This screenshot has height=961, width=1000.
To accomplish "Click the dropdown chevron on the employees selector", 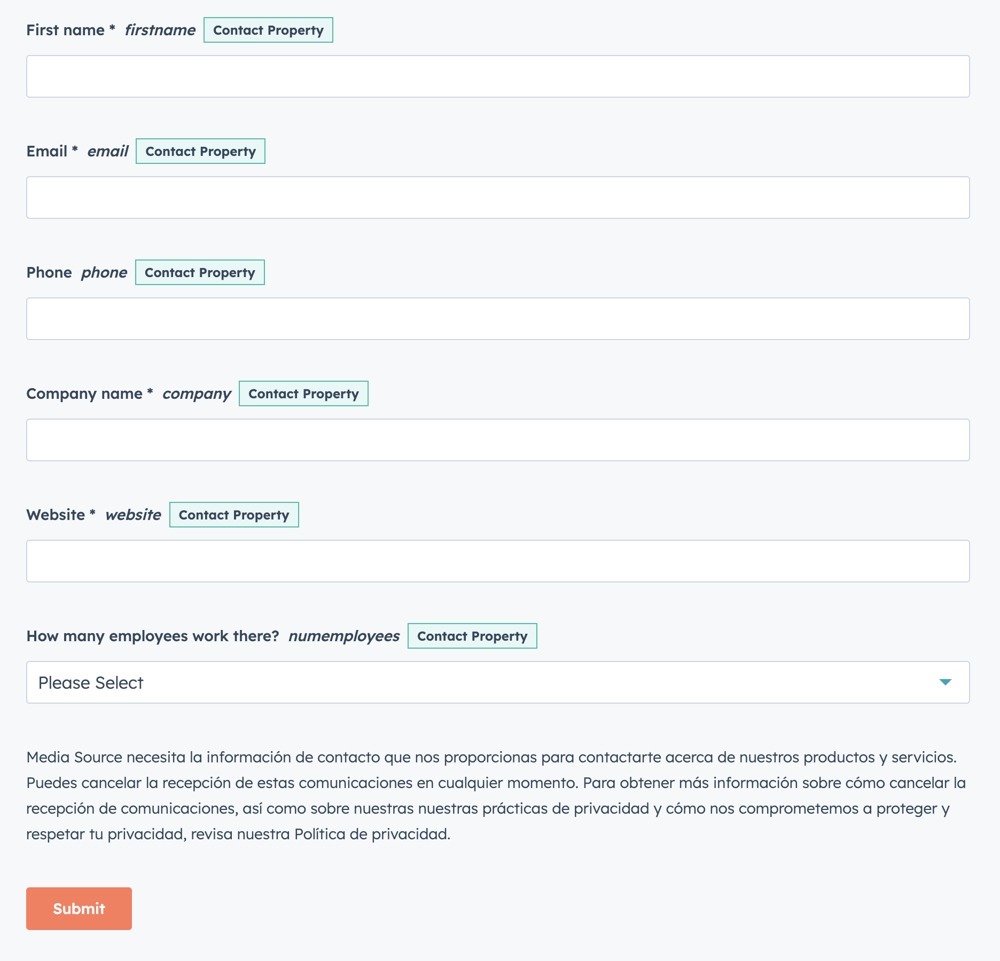I will (x=944, y=682).
